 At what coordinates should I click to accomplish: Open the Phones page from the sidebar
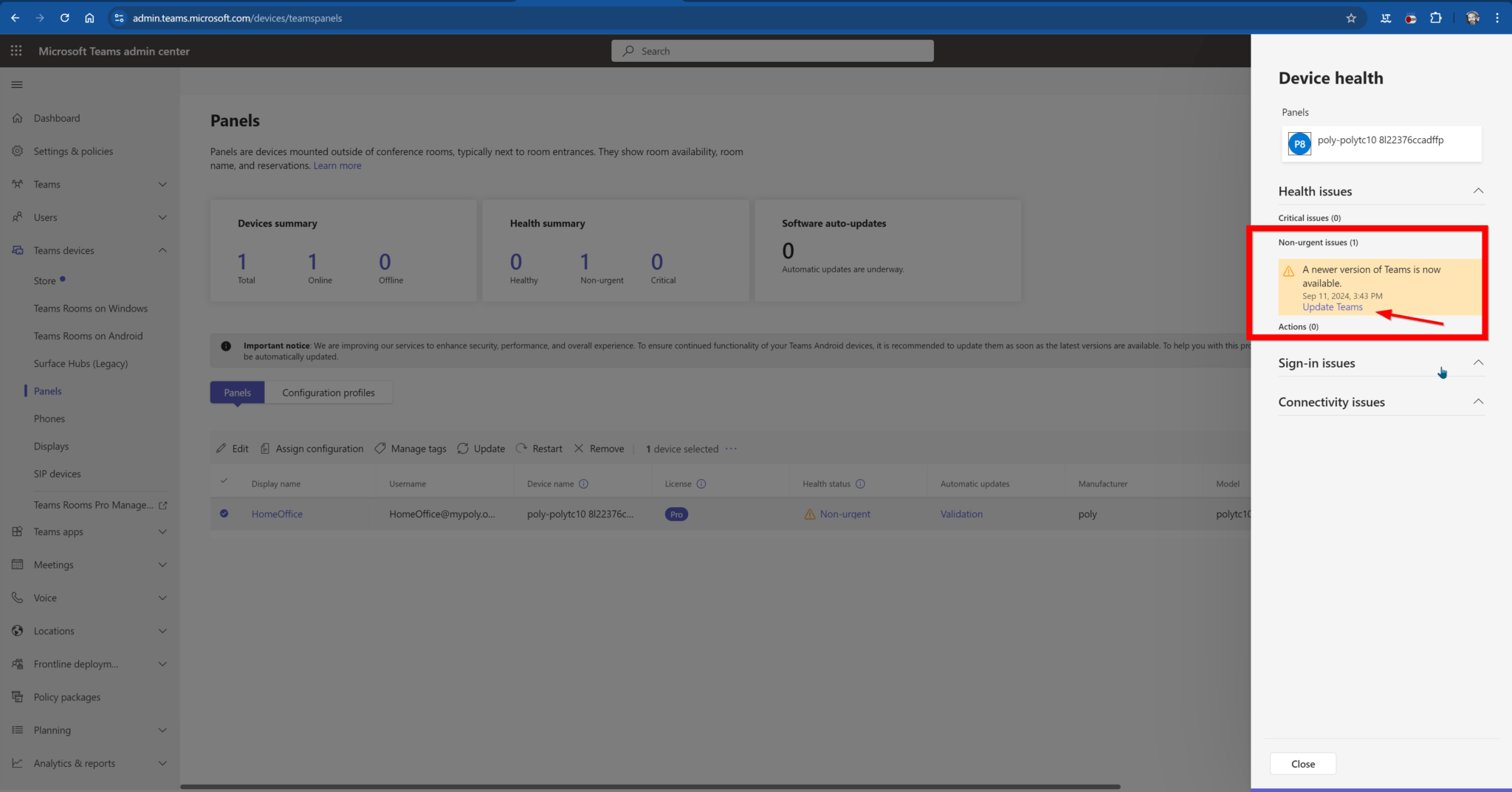(49, 418)
